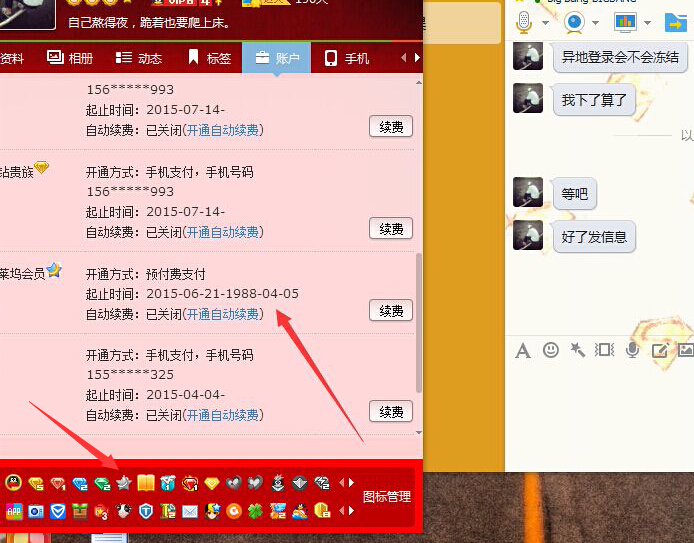Click the penguin surfing icon

(x=300, y=511)
